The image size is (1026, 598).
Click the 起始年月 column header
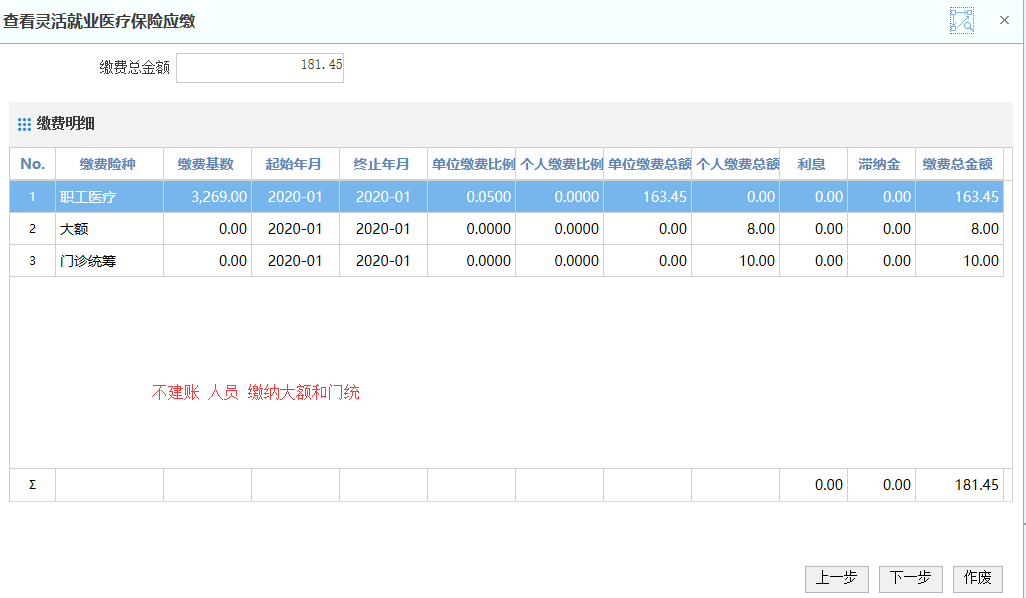click(295, 164)
